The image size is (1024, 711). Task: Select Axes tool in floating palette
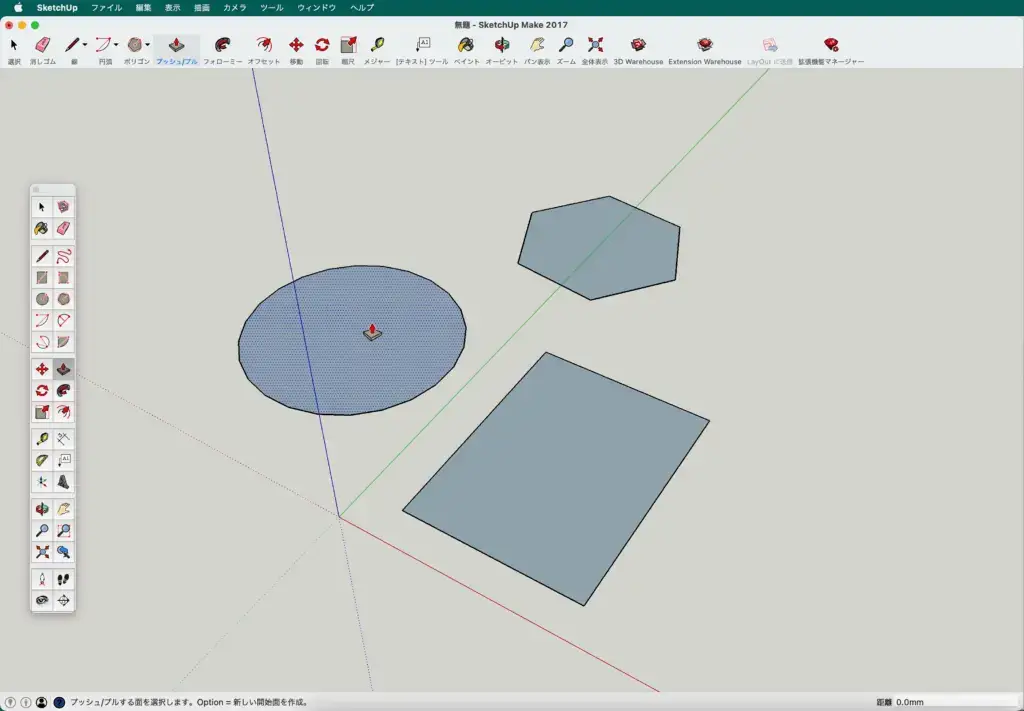(x=42, y=482)
